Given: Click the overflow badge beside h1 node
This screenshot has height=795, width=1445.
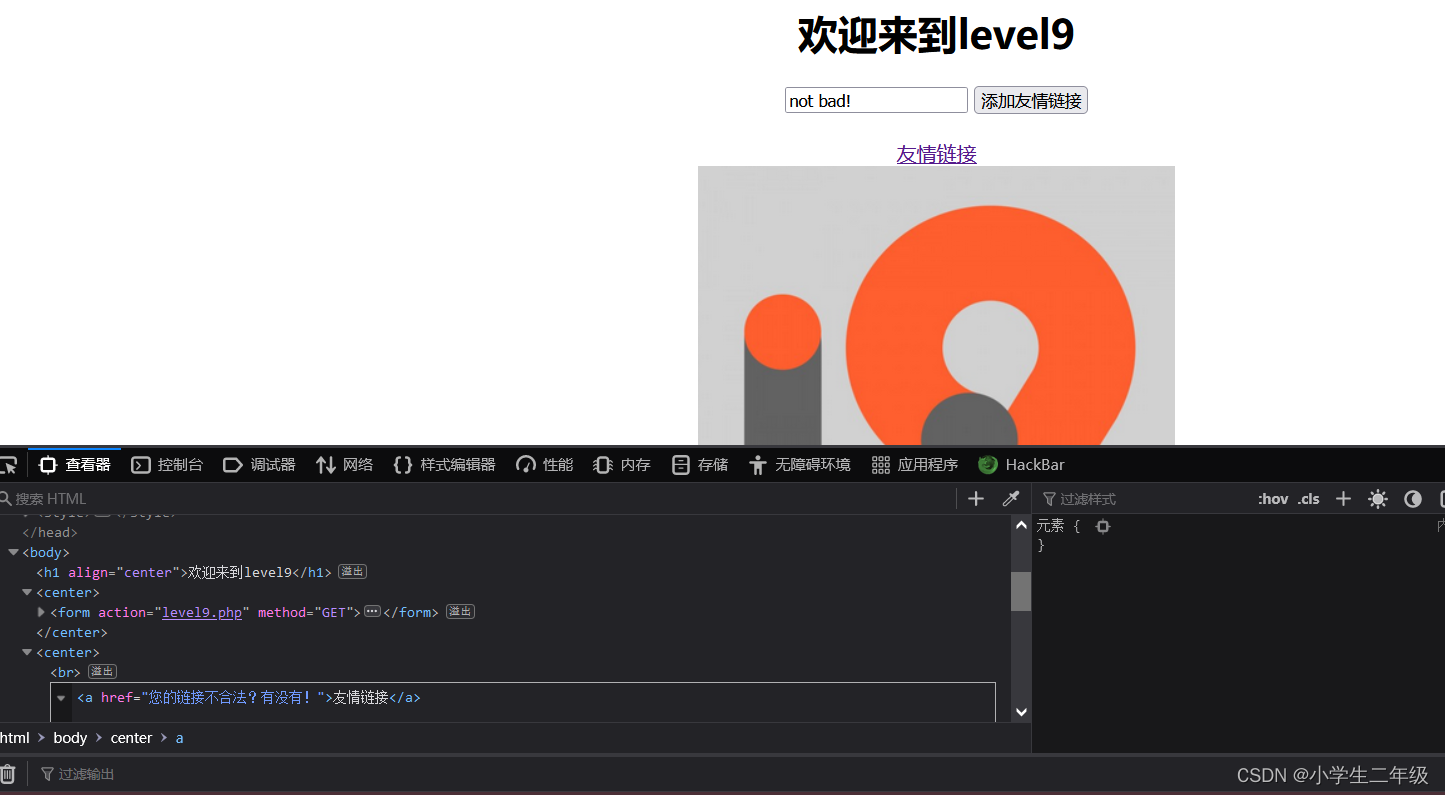Looking at the screenshot, I should [352, 572].
